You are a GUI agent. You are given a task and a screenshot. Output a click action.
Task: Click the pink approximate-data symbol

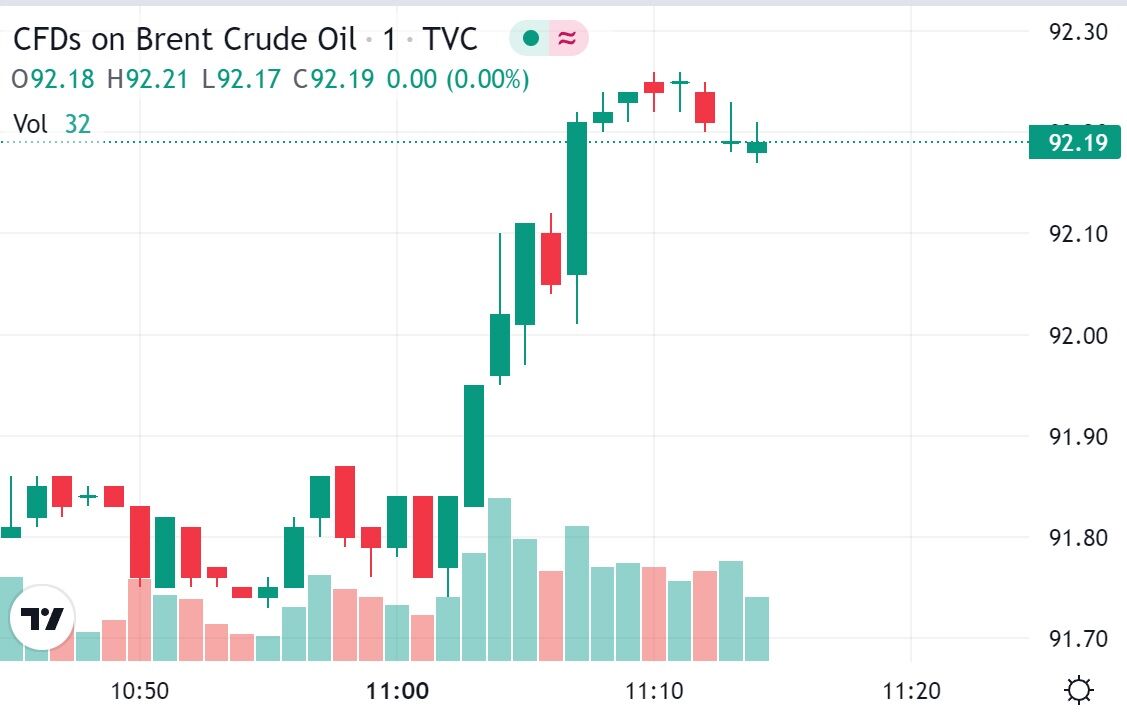tap(567, 39)
